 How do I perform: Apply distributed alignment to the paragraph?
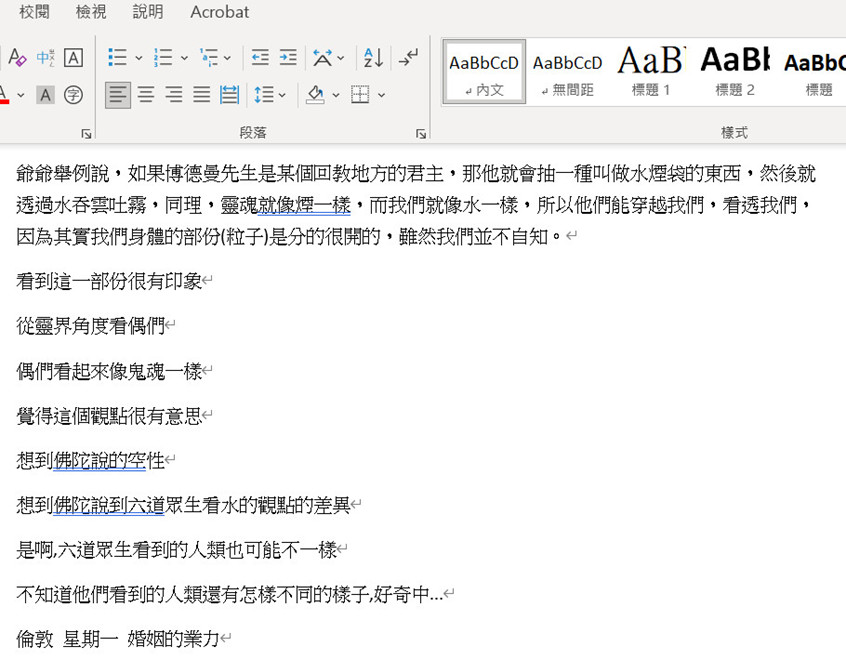(229, 95)
